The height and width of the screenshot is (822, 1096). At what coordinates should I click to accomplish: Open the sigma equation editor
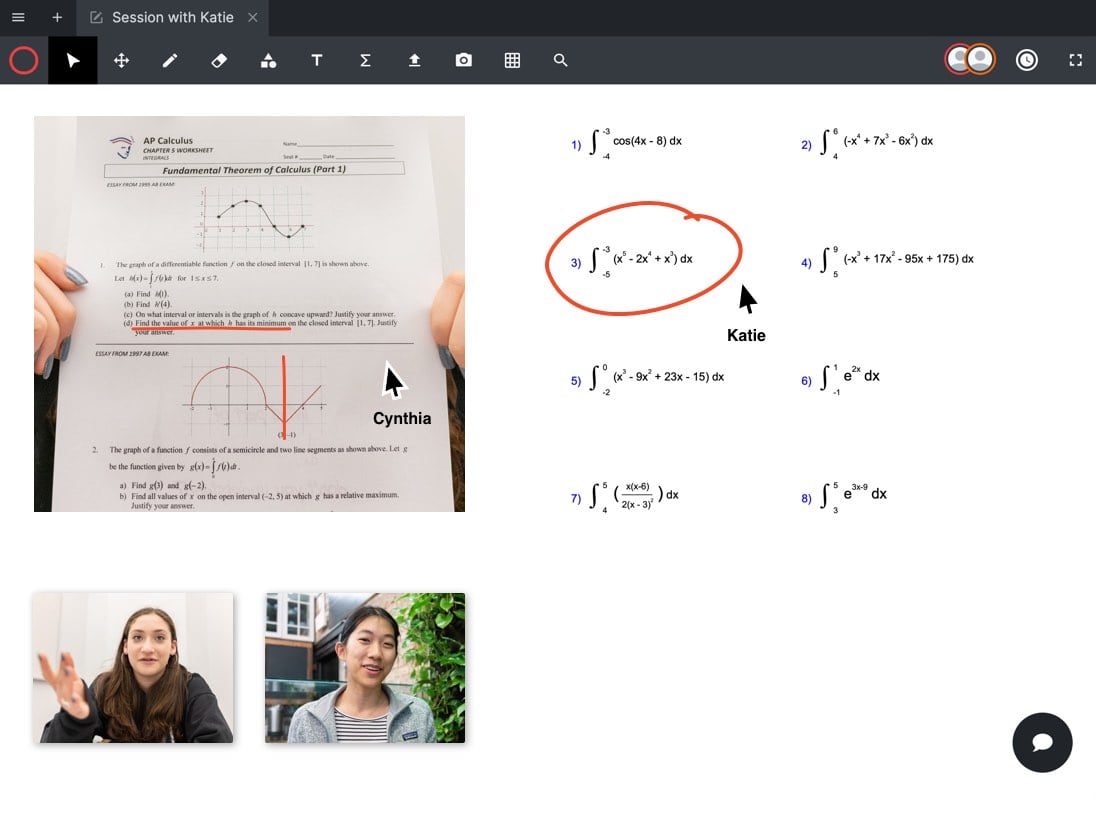coord(365,61)
